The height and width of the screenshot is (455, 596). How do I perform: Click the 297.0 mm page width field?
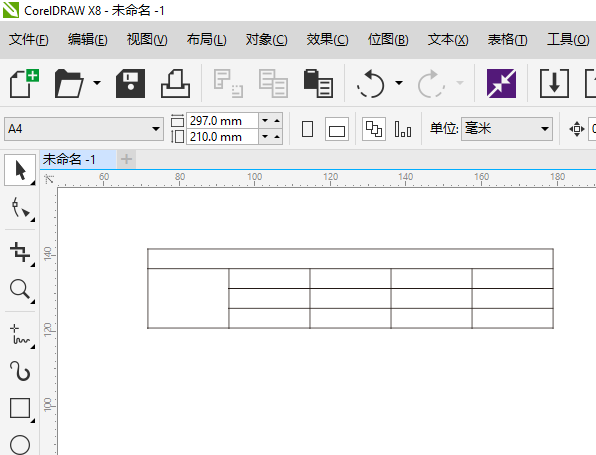click(x=222, y=121)
